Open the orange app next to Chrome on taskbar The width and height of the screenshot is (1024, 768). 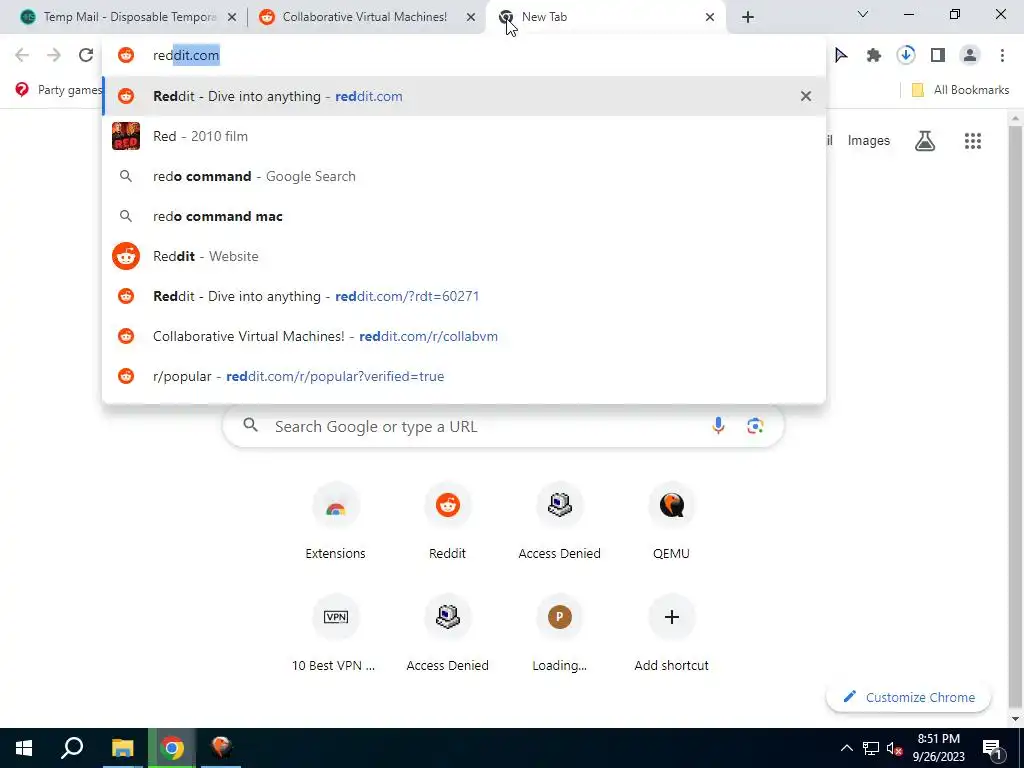221,748
